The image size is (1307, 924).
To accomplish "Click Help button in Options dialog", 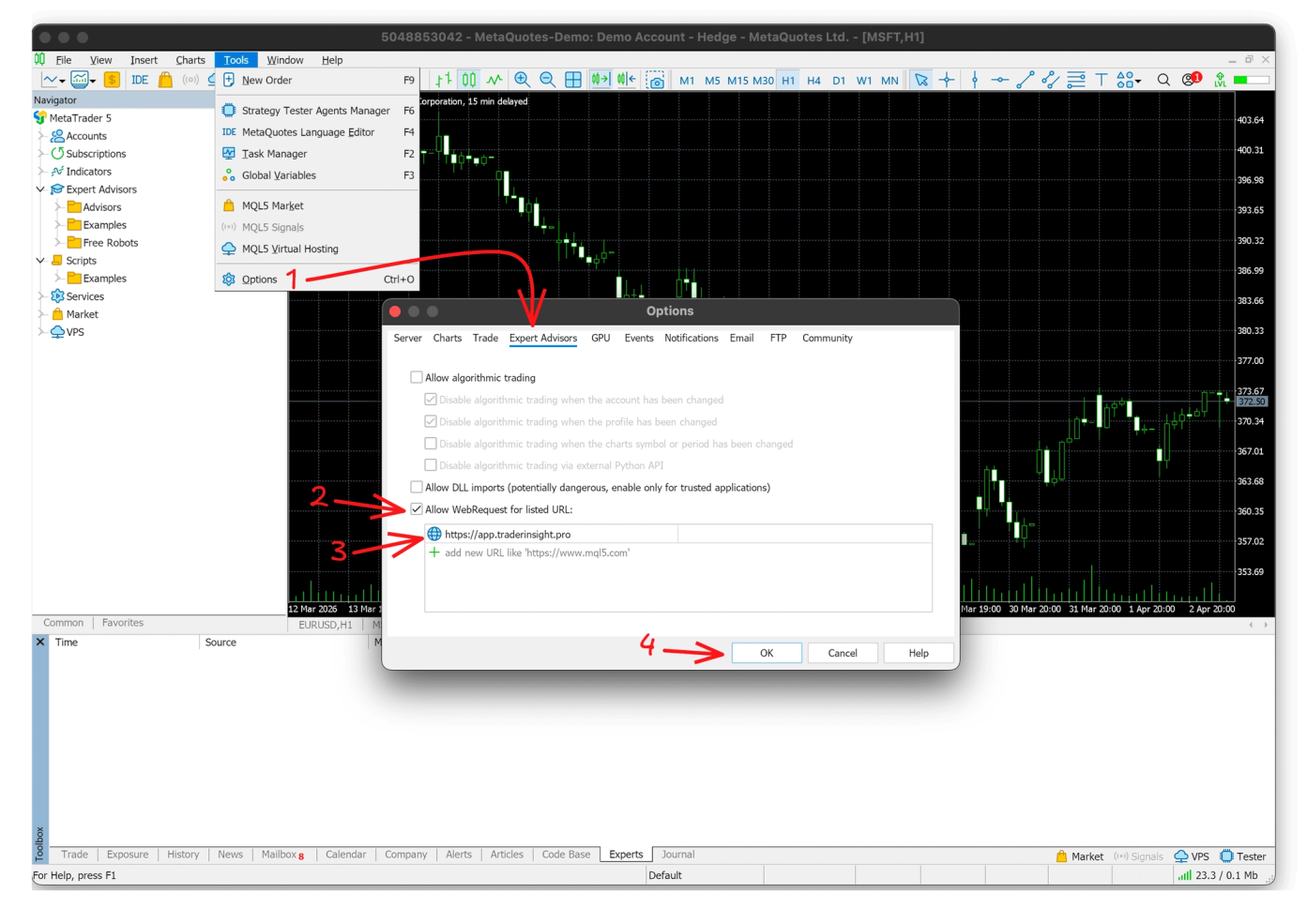I will [x=919, y=653].
